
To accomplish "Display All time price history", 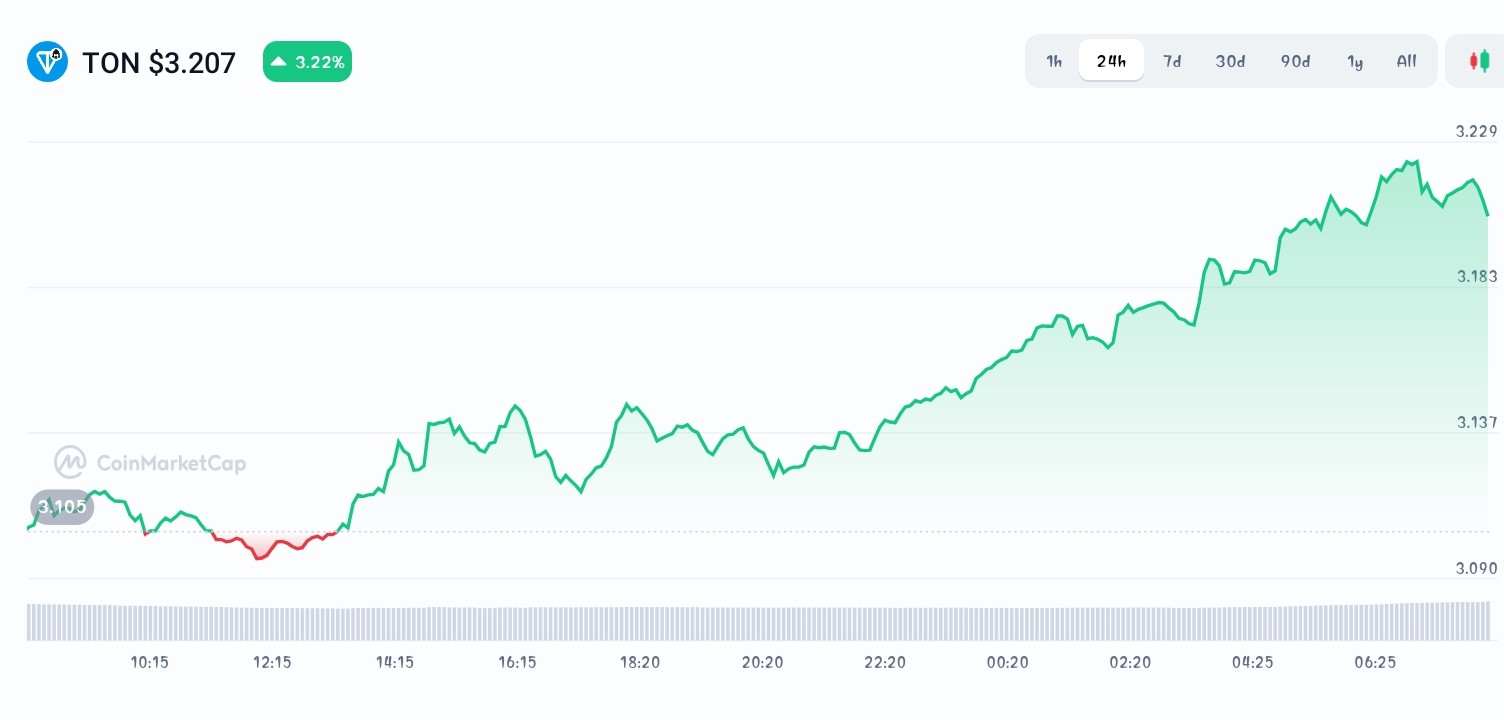I will click(1407, 61).
